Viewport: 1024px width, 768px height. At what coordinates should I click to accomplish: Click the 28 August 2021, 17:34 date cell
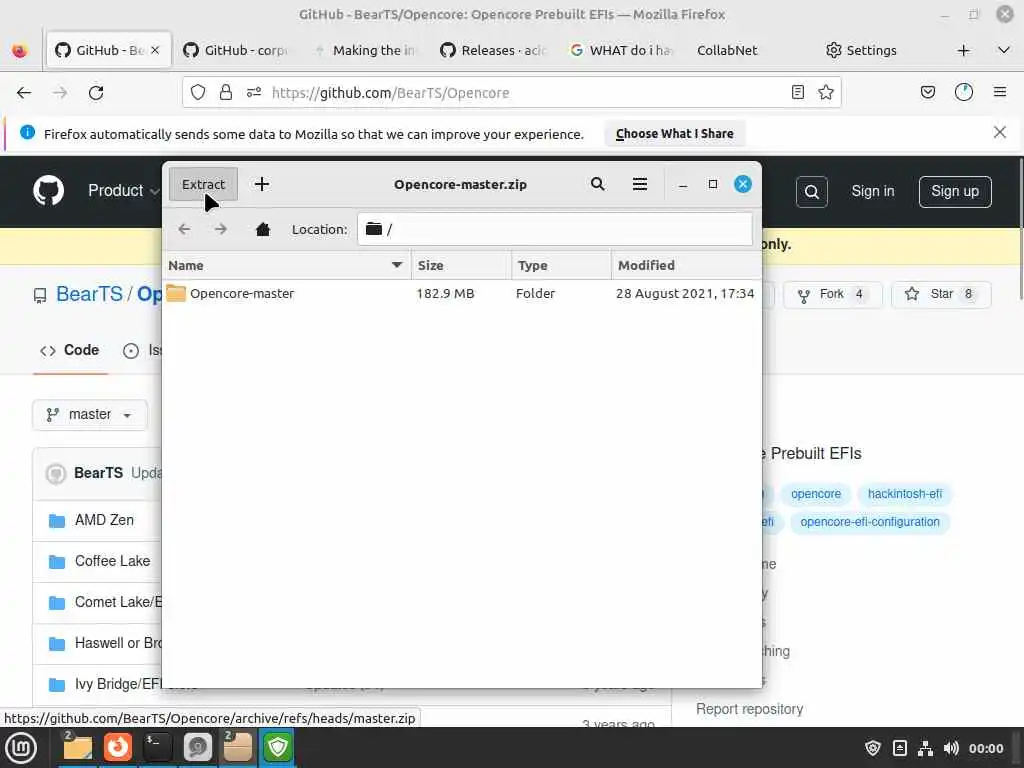pyautogui.click(x=684, y=294)
